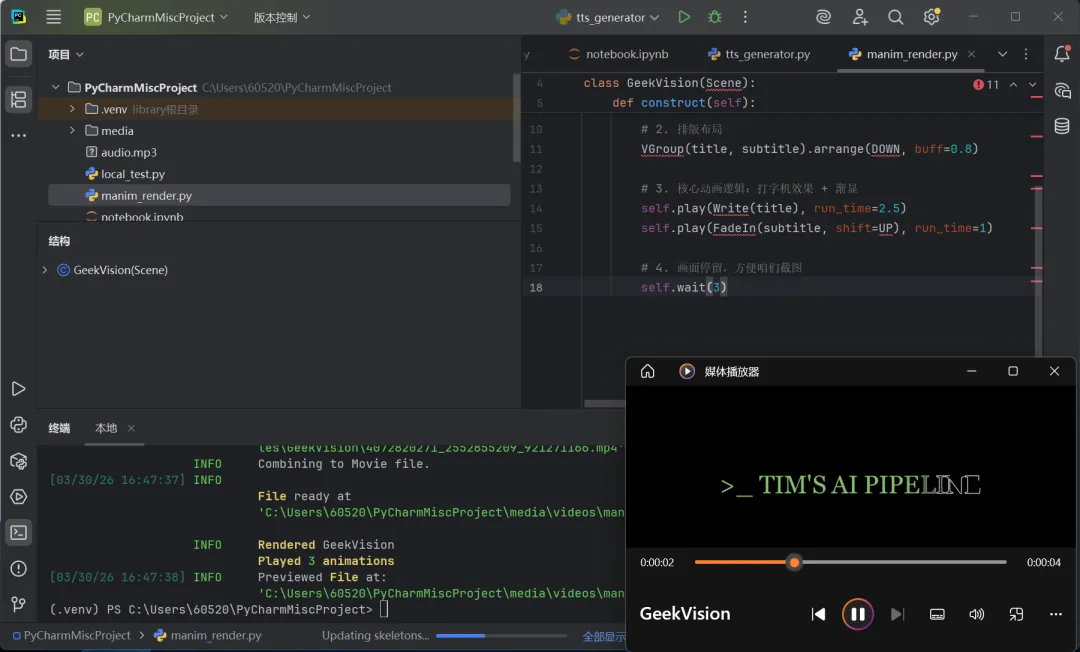
Task: Skip to next track in media player
Action: [897, 614]
